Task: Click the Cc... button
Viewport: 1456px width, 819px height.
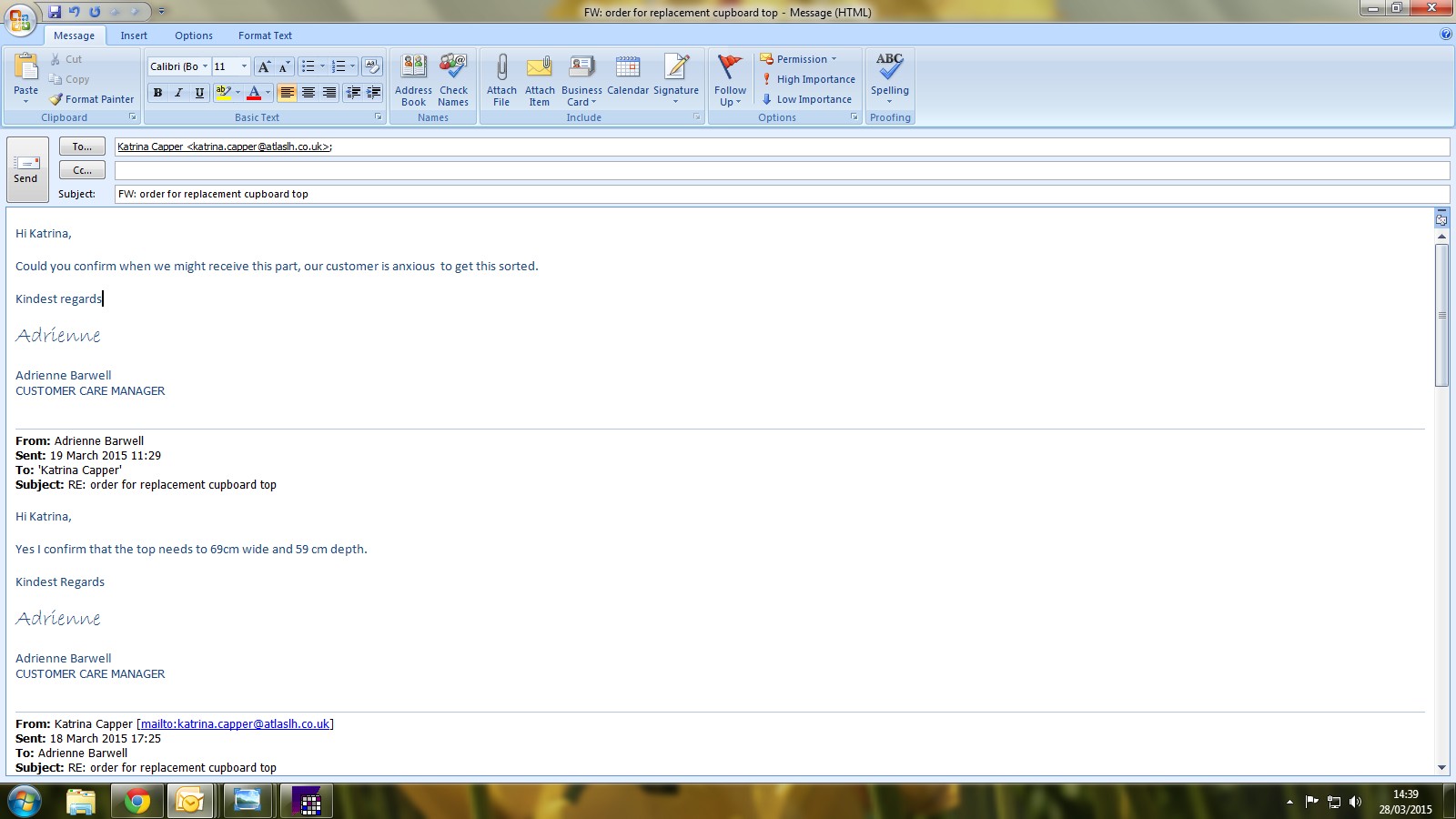Action: (82, 170)
